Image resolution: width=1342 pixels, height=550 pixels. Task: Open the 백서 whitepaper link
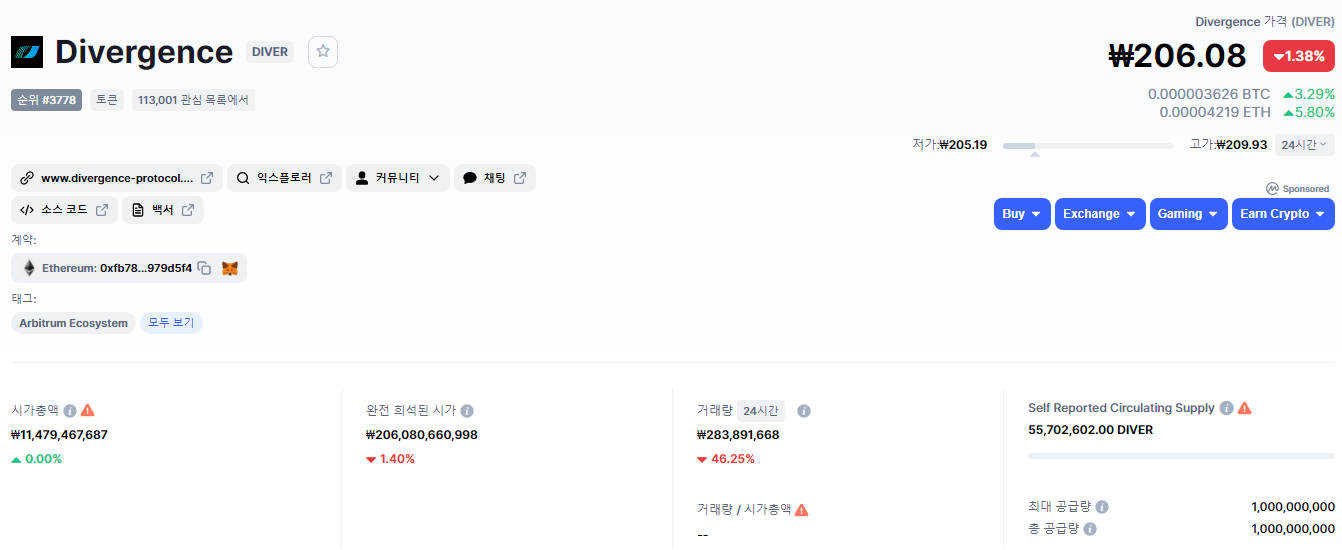163,210
